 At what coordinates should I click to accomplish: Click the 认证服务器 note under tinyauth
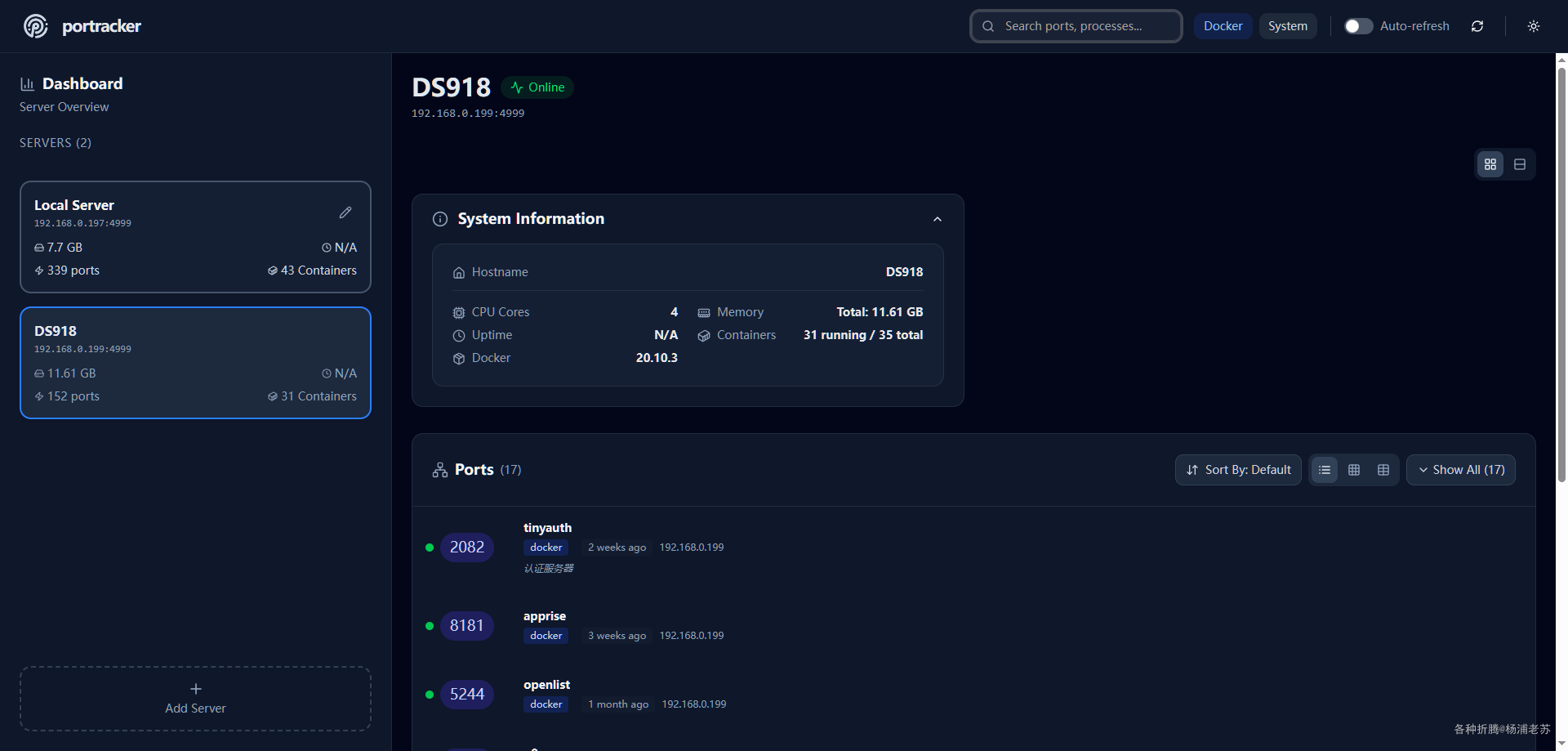[549, 569]
